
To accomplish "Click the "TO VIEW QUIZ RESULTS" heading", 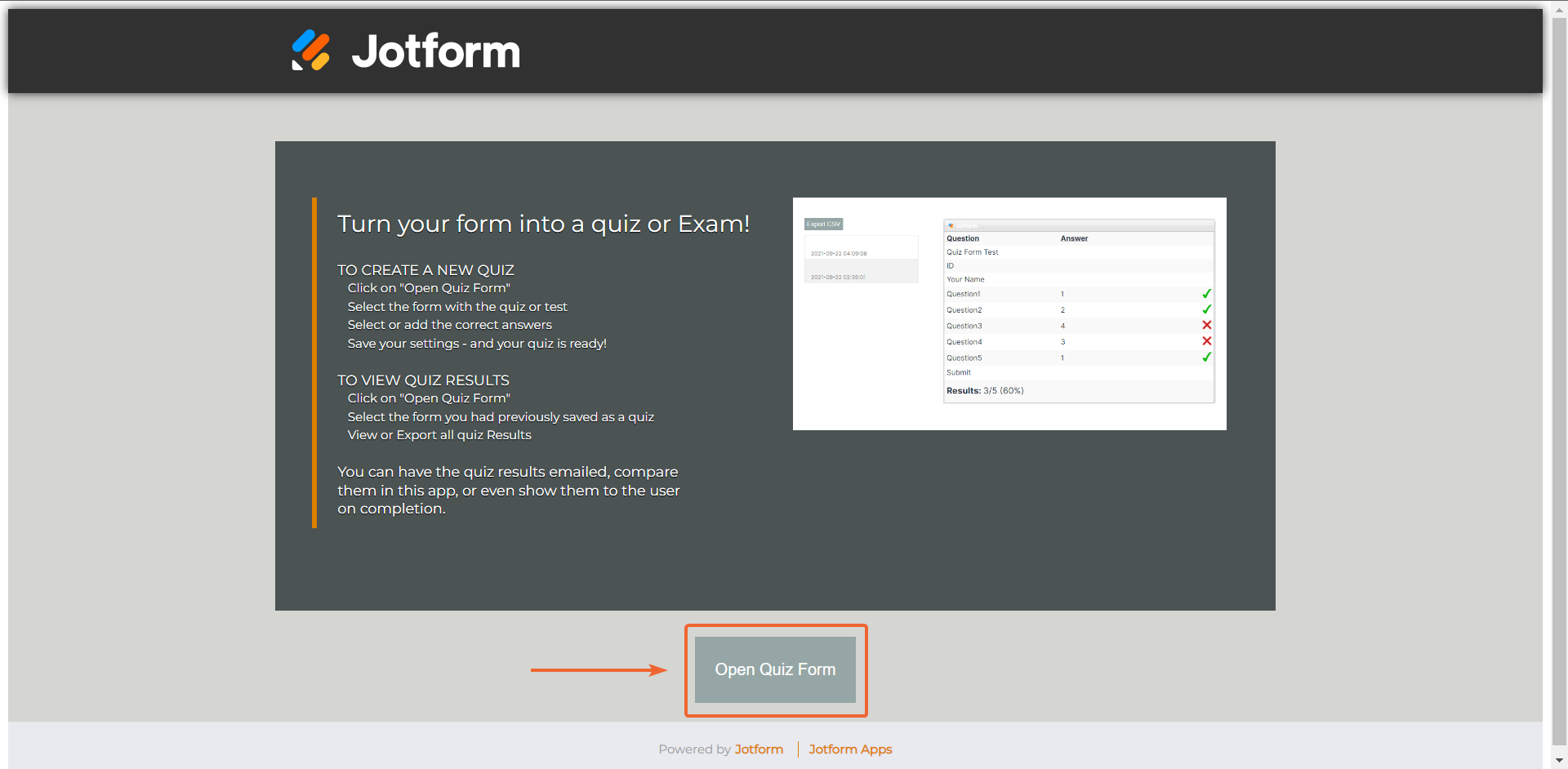I will (423, 380).
